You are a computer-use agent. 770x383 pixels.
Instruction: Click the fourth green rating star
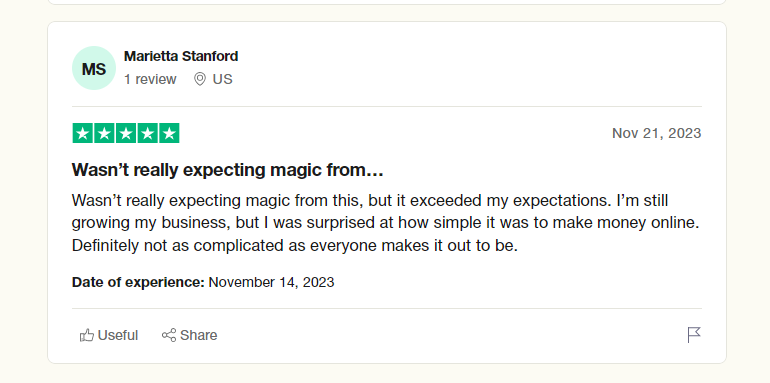click(147, 133)
